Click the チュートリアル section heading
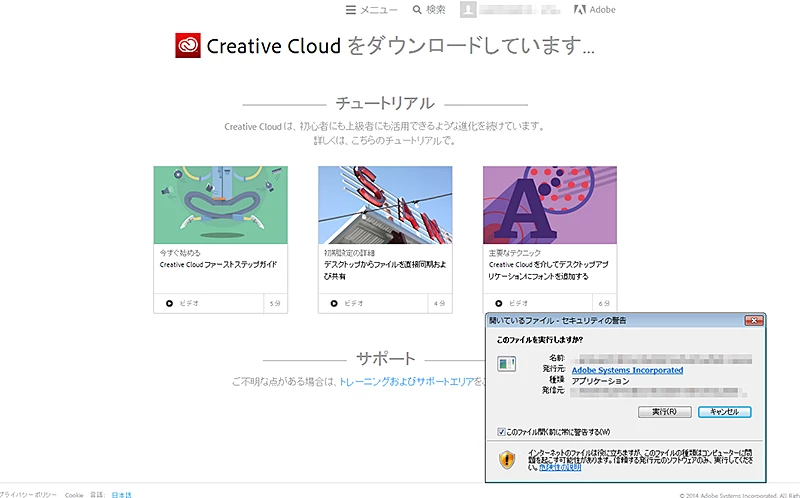800x498 pixels. (x=385, y=104)
